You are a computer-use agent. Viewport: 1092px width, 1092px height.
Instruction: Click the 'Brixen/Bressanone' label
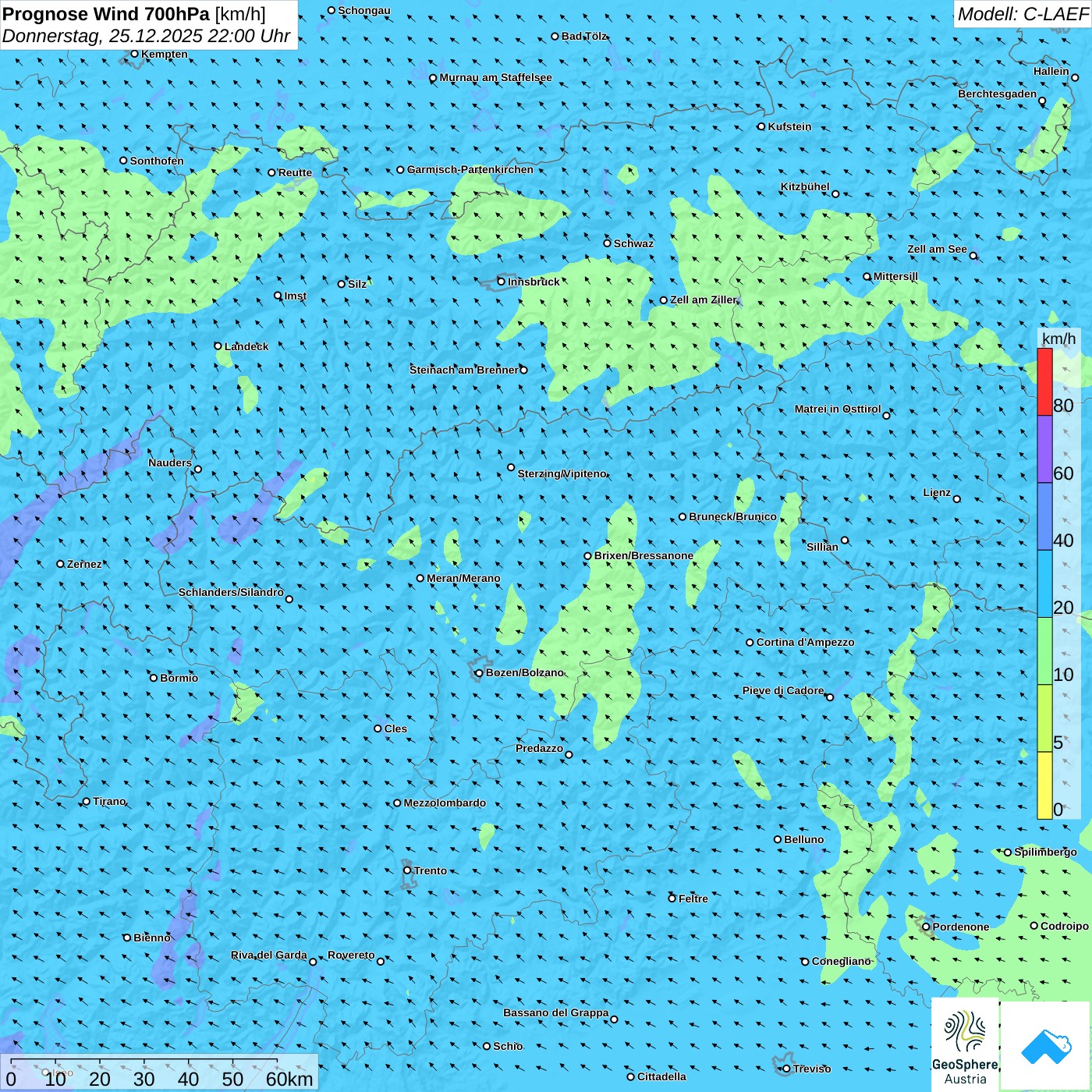click(x=643, y=555)
